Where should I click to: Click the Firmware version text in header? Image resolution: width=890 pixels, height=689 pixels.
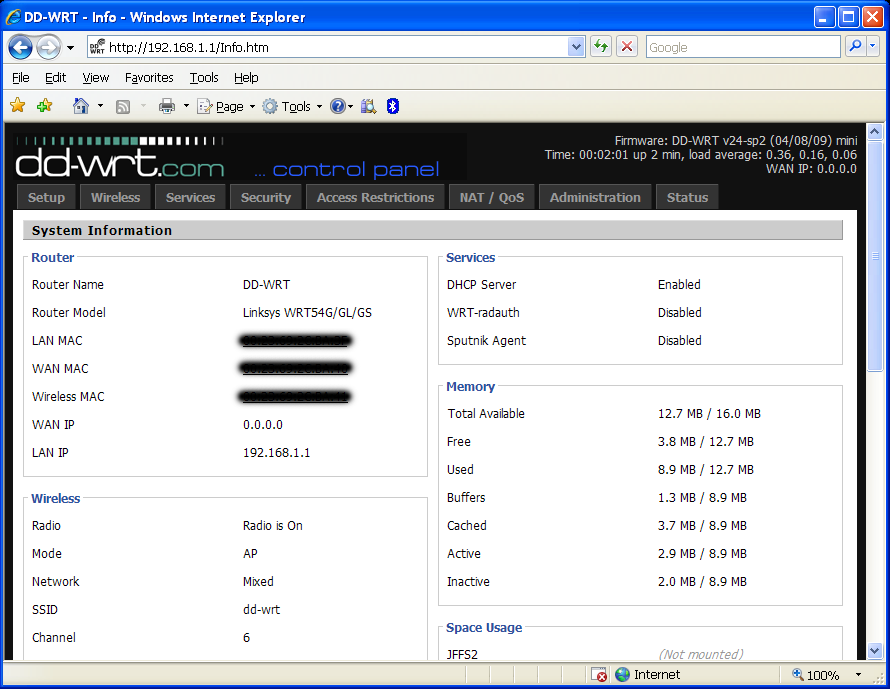click(736, 141)
